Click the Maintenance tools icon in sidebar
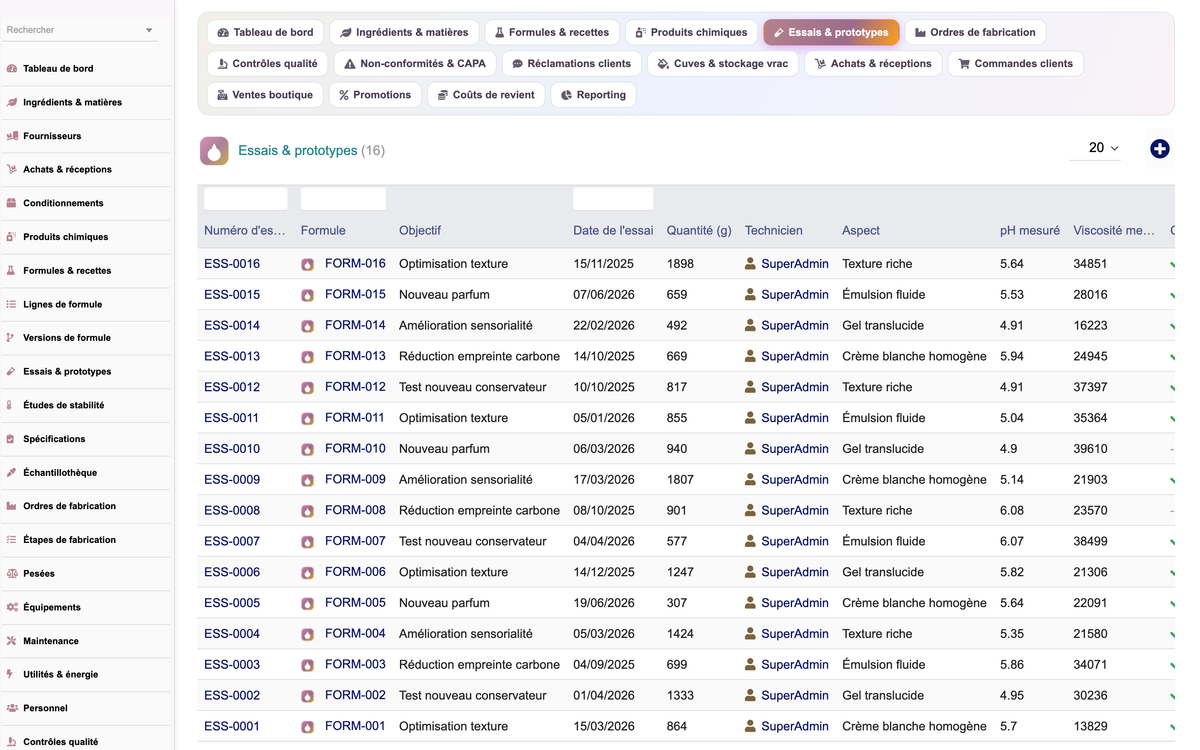This screenshot has height=750, width=1200. pos(12,641)
